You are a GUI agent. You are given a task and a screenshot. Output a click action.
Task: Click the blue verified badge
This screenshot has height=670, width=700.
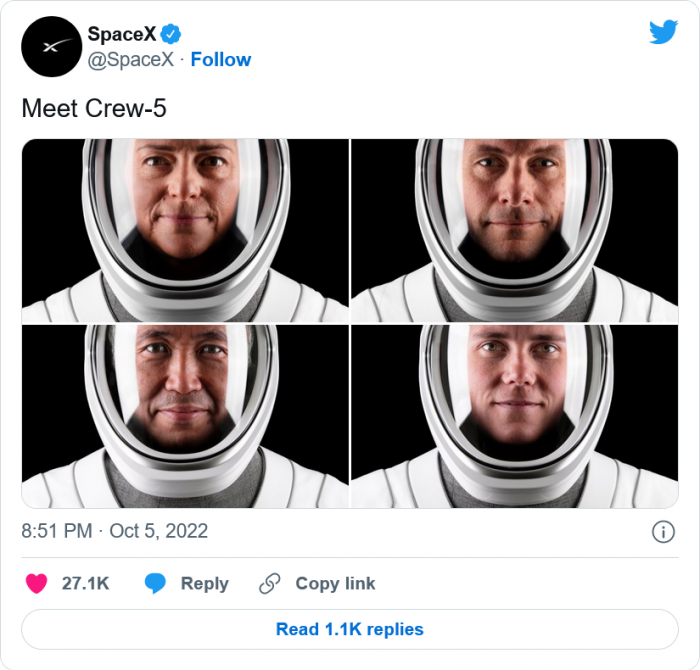[171, 35]
